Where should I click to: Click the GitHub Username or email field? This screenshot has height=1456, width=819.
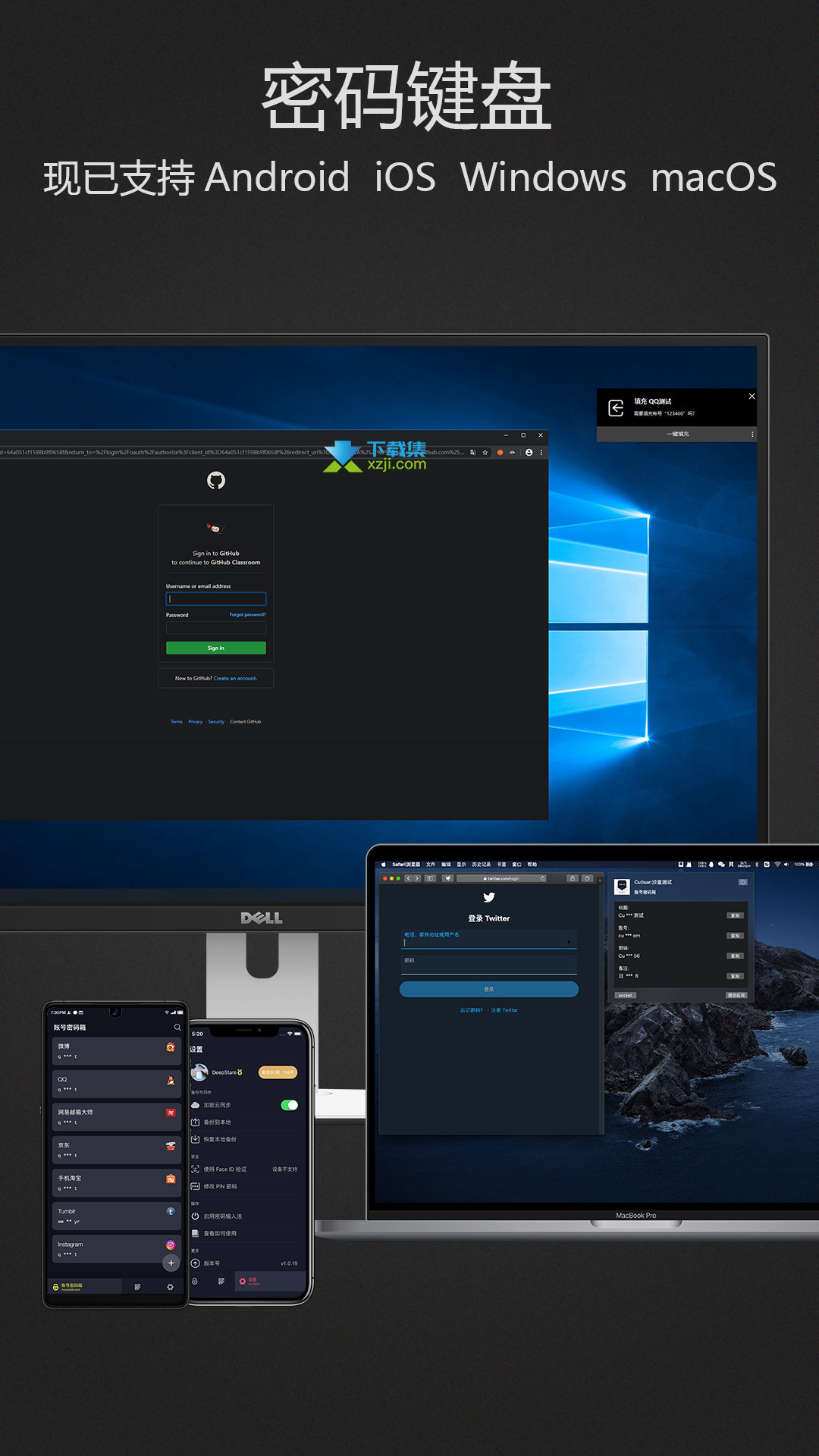[216, 598]
